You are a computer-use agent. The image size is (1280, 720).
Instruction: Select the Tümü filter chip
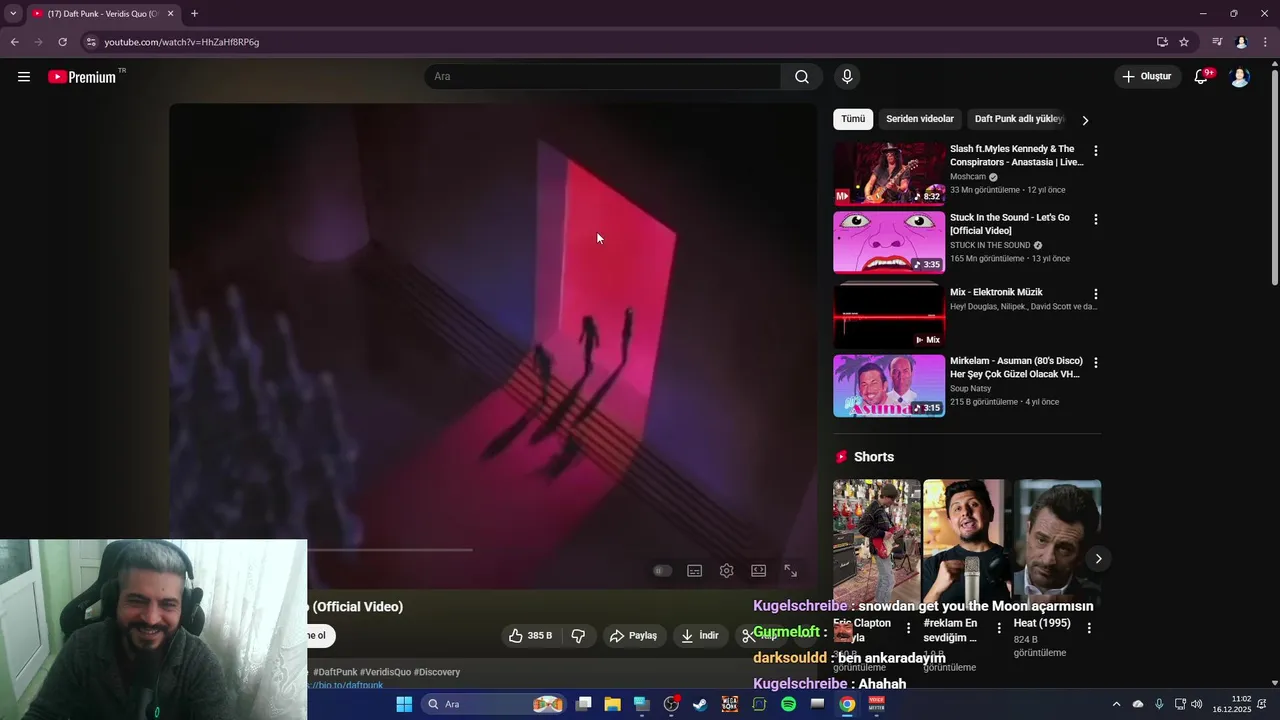tap(853, 119)
